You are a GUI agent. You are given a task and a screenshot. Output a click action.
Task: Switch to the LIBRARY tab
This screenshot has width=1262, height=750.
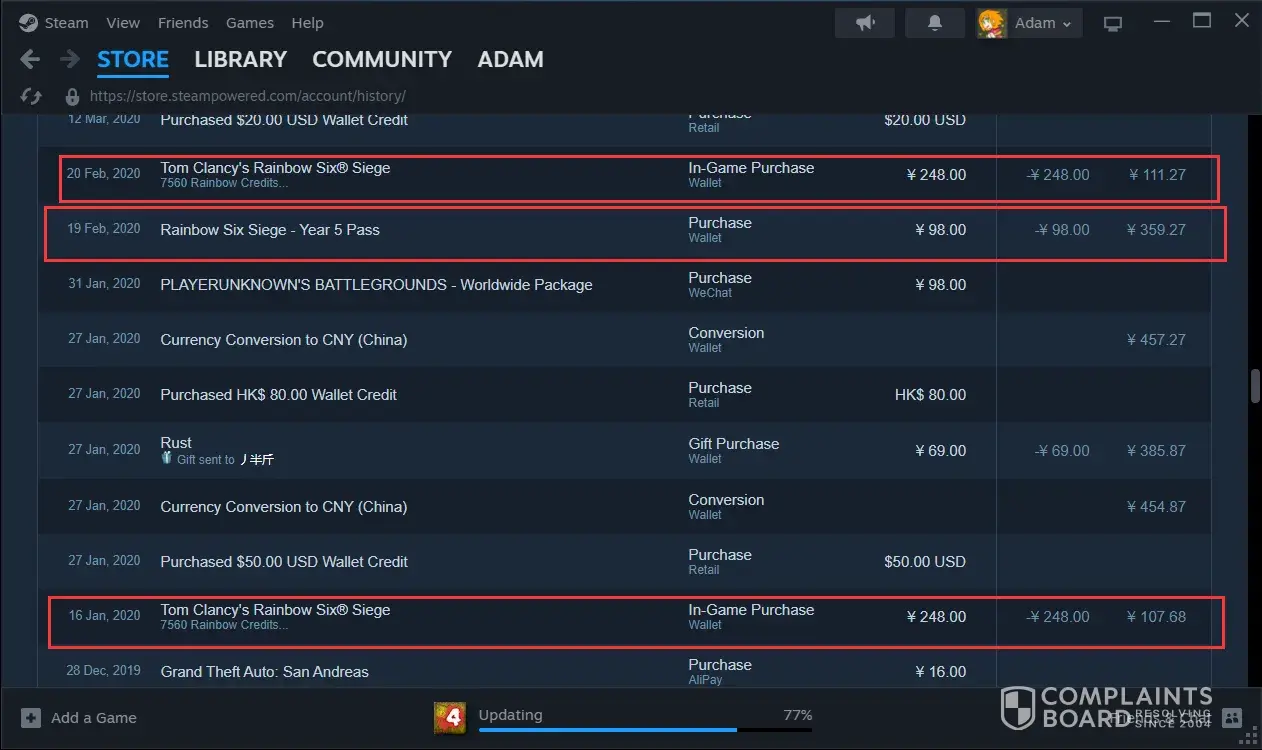(x=240, y=60)
